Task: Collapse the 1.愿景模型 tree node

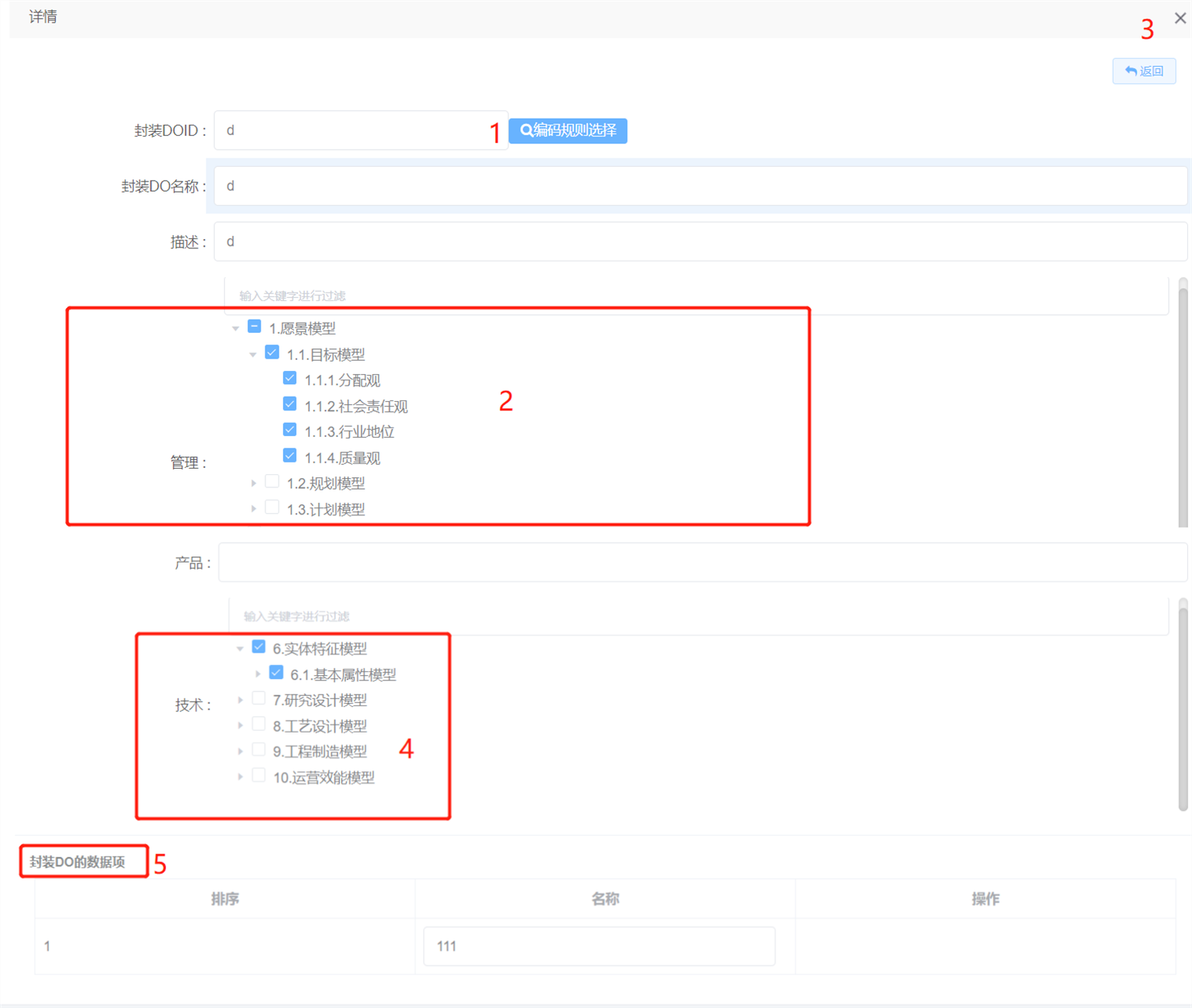Action: click(x=236, y=328)
